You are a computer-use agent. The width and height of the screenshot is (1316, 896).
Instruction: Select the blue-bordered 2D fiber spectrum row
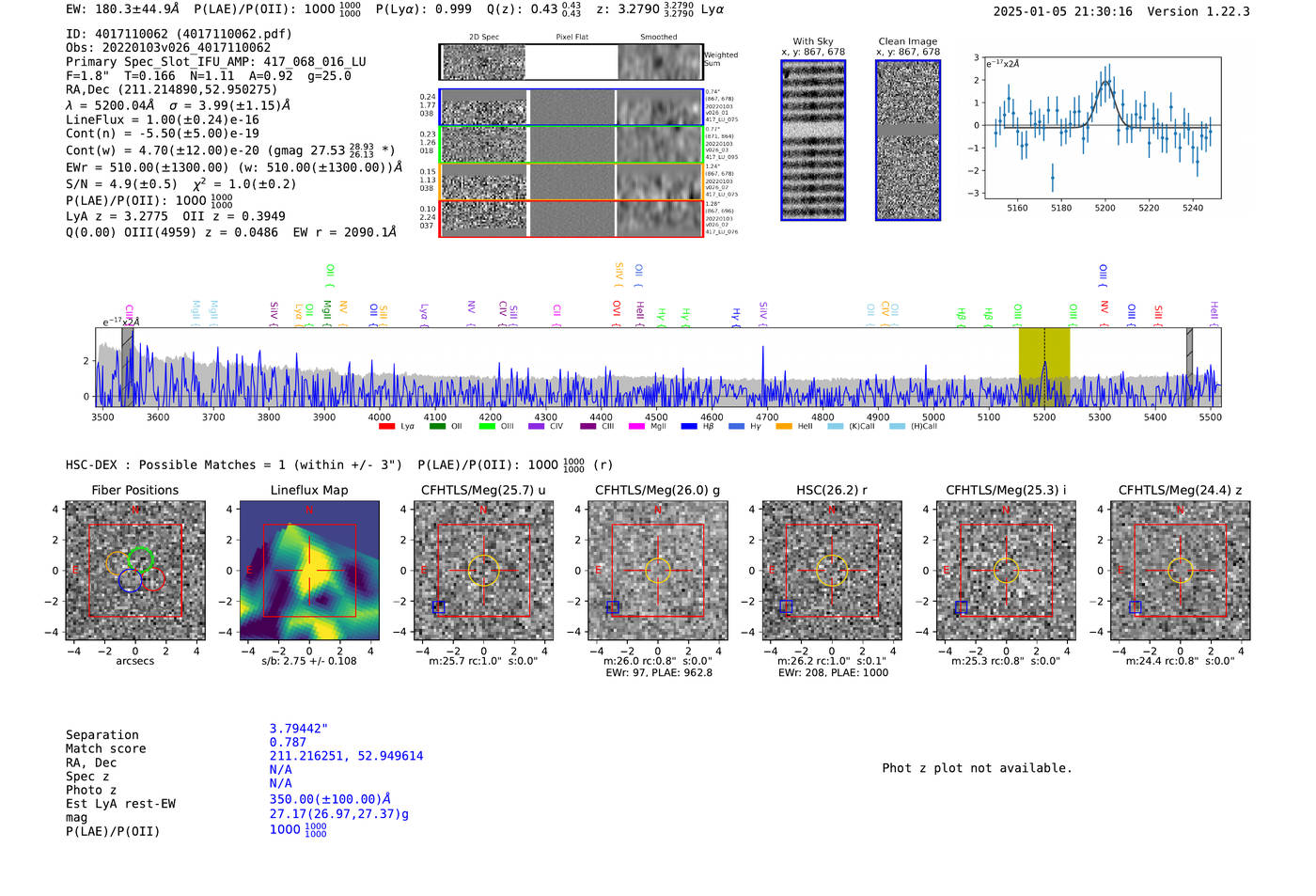571,107
